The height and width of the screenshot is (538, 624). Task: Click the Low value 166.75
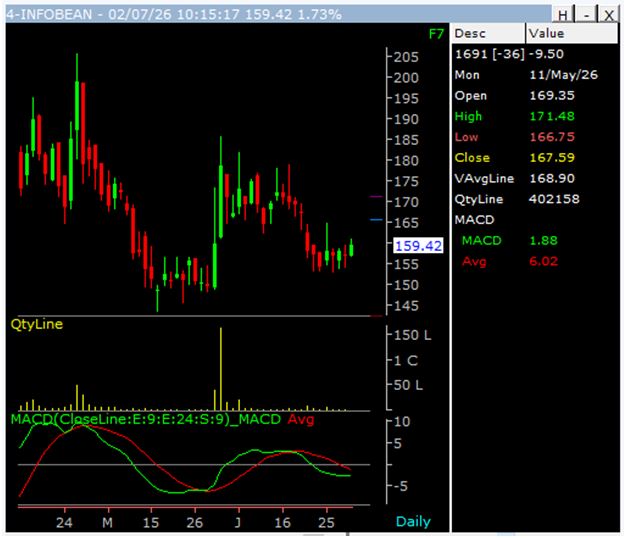(552, 137)
